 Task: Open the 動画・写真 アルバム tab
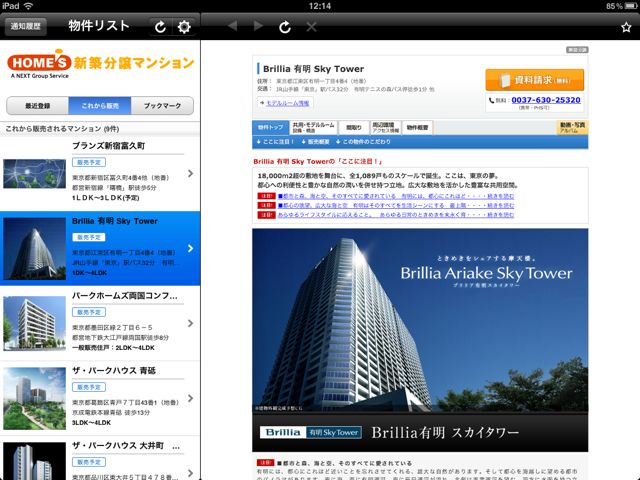[572, 127]
